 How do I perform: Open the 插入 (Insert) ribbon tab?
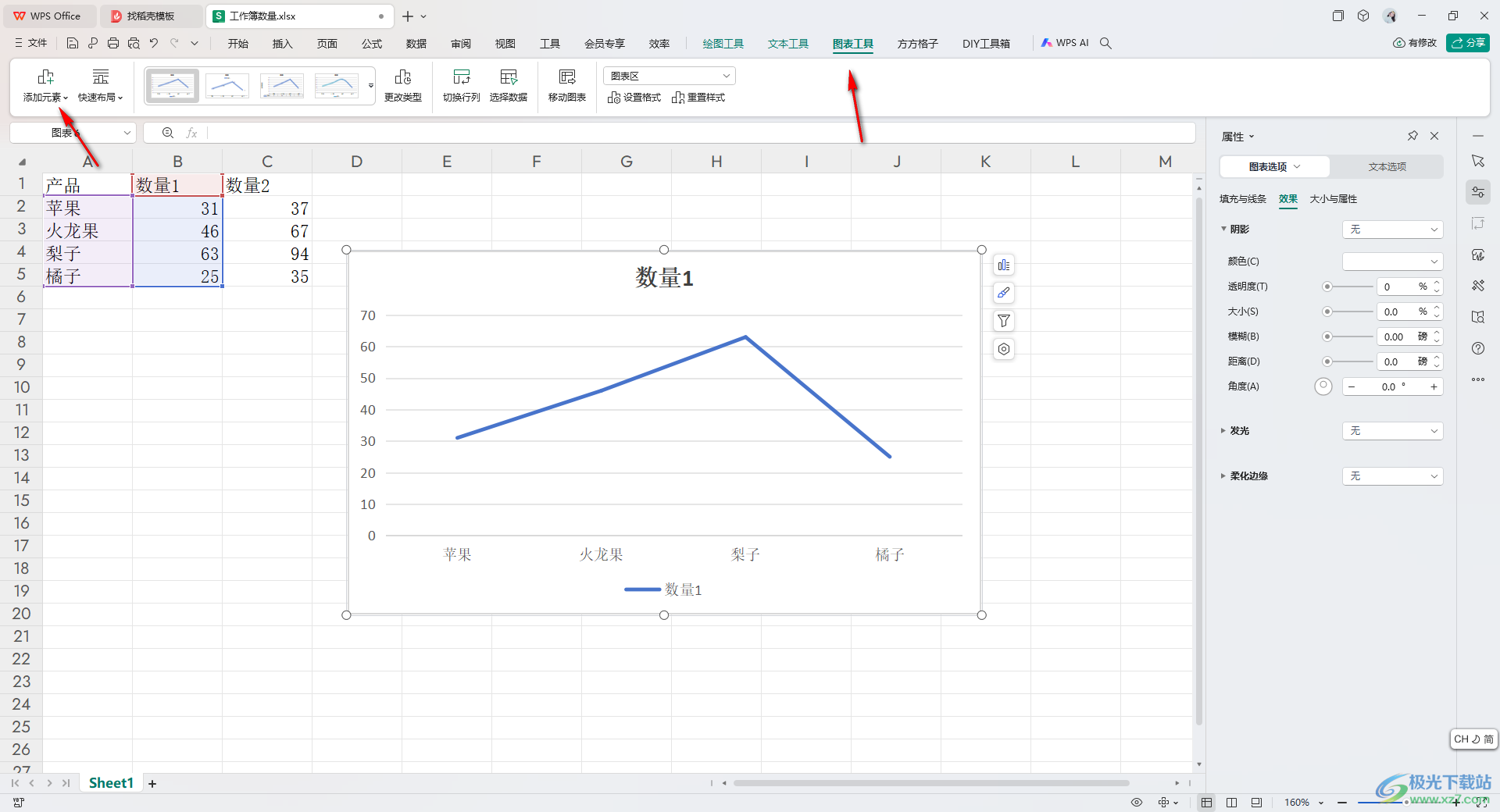pyautogui.click(x=282, y=44)
